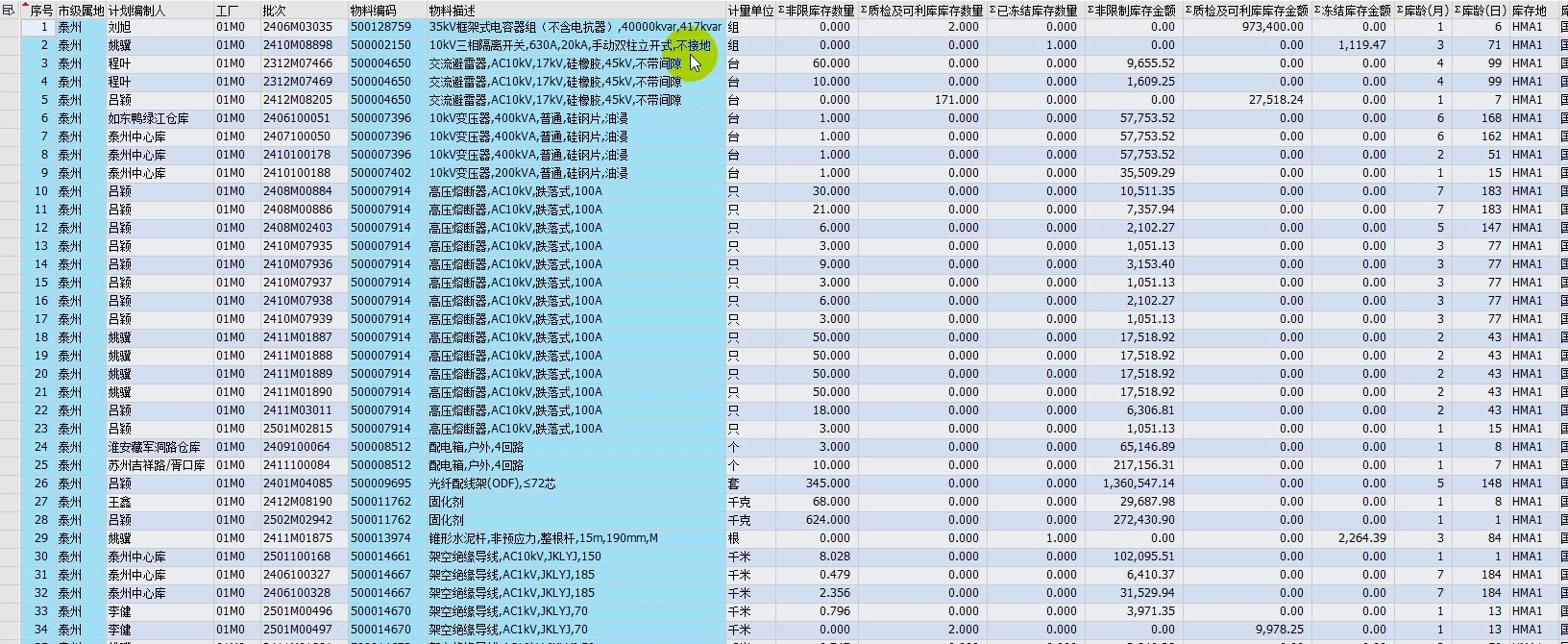Click the 批次 column header
1568x644 pixels.
[274, 11]
